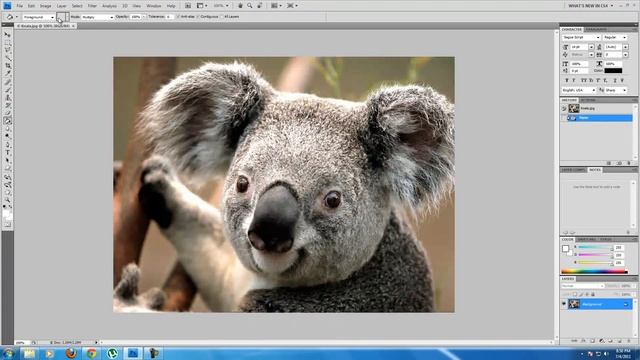640x360 pixels.
Task: Open the Filter menu
Action: [x=92, y=6]
